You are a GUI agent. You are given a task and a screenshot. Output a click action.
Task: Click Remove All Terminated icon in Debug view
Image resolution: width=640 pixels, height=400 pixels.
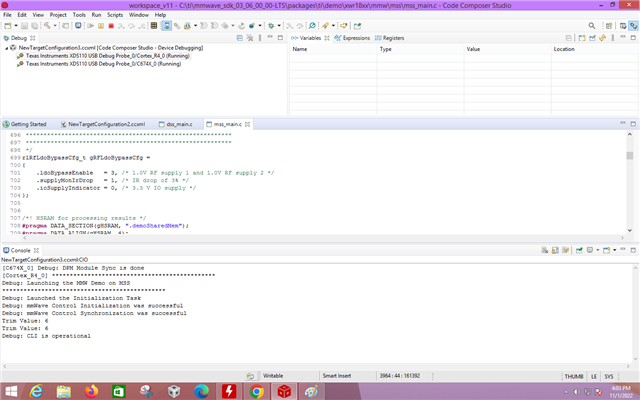tap(250, 38)
